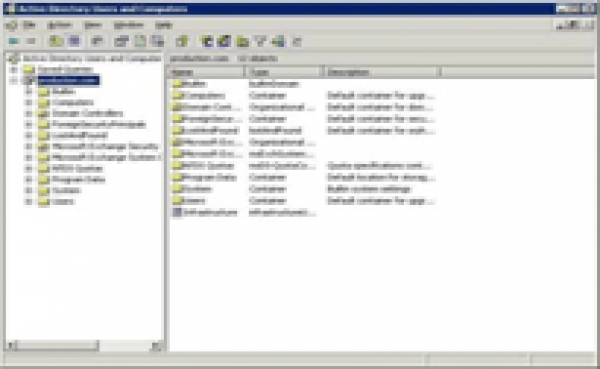The image size is (600, 369).
Task: Sort by the Name column header
Action: [x=206, y=72]
